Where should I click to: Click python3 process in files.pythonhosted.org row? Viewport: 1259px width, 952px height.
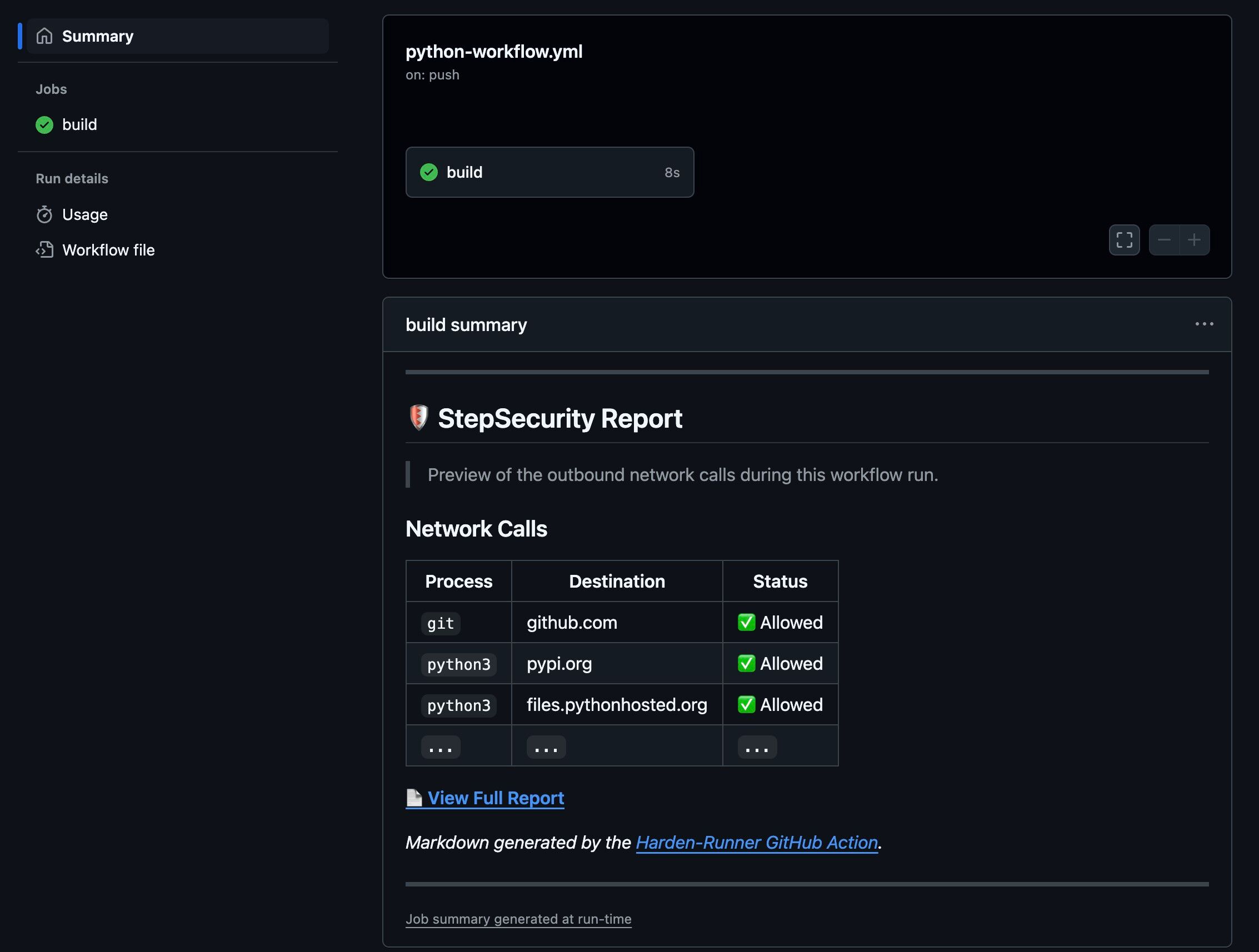coord(459,705)
